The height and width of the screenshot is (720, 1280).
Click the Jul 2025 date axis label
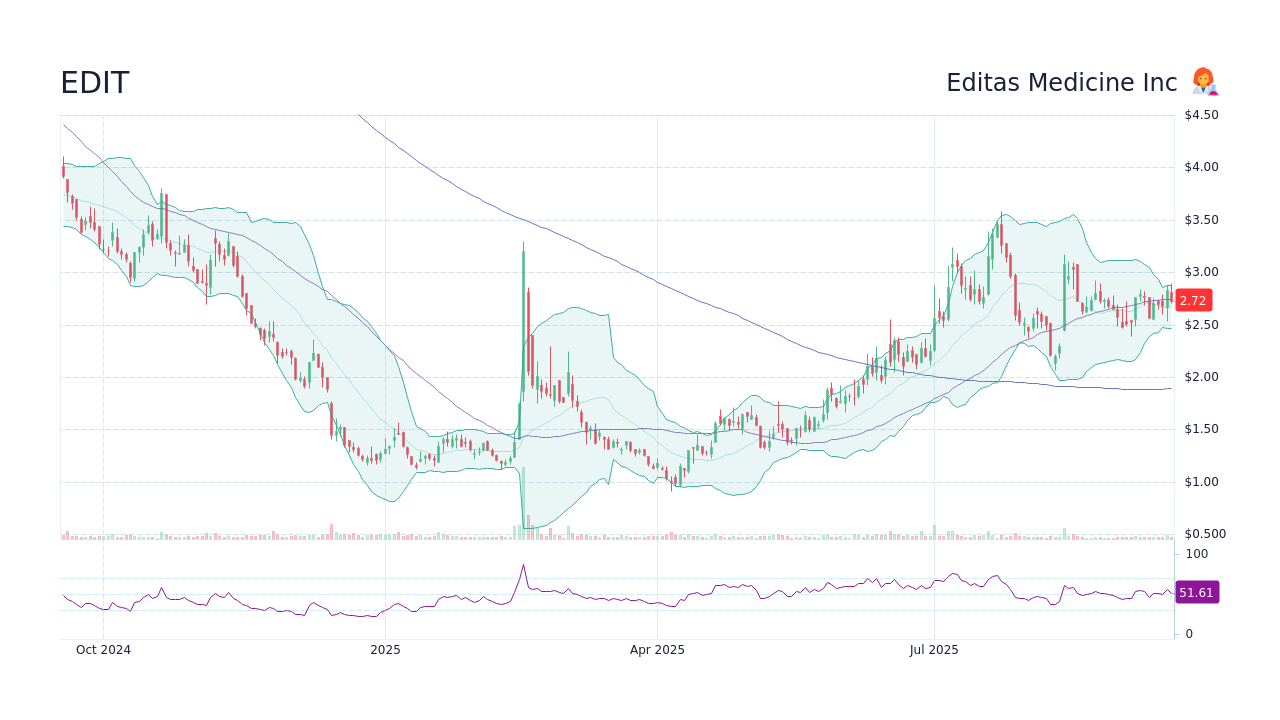[934, 650]
